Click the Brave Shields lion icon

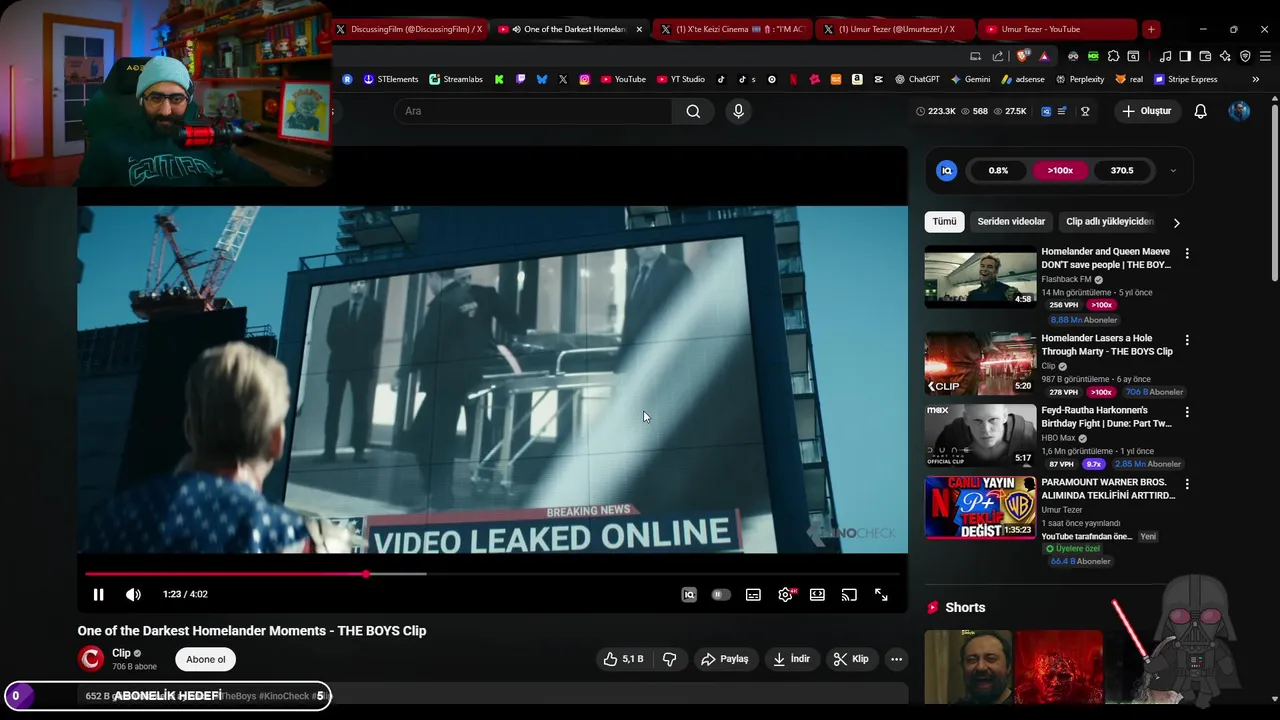(x=1023, y=56)
